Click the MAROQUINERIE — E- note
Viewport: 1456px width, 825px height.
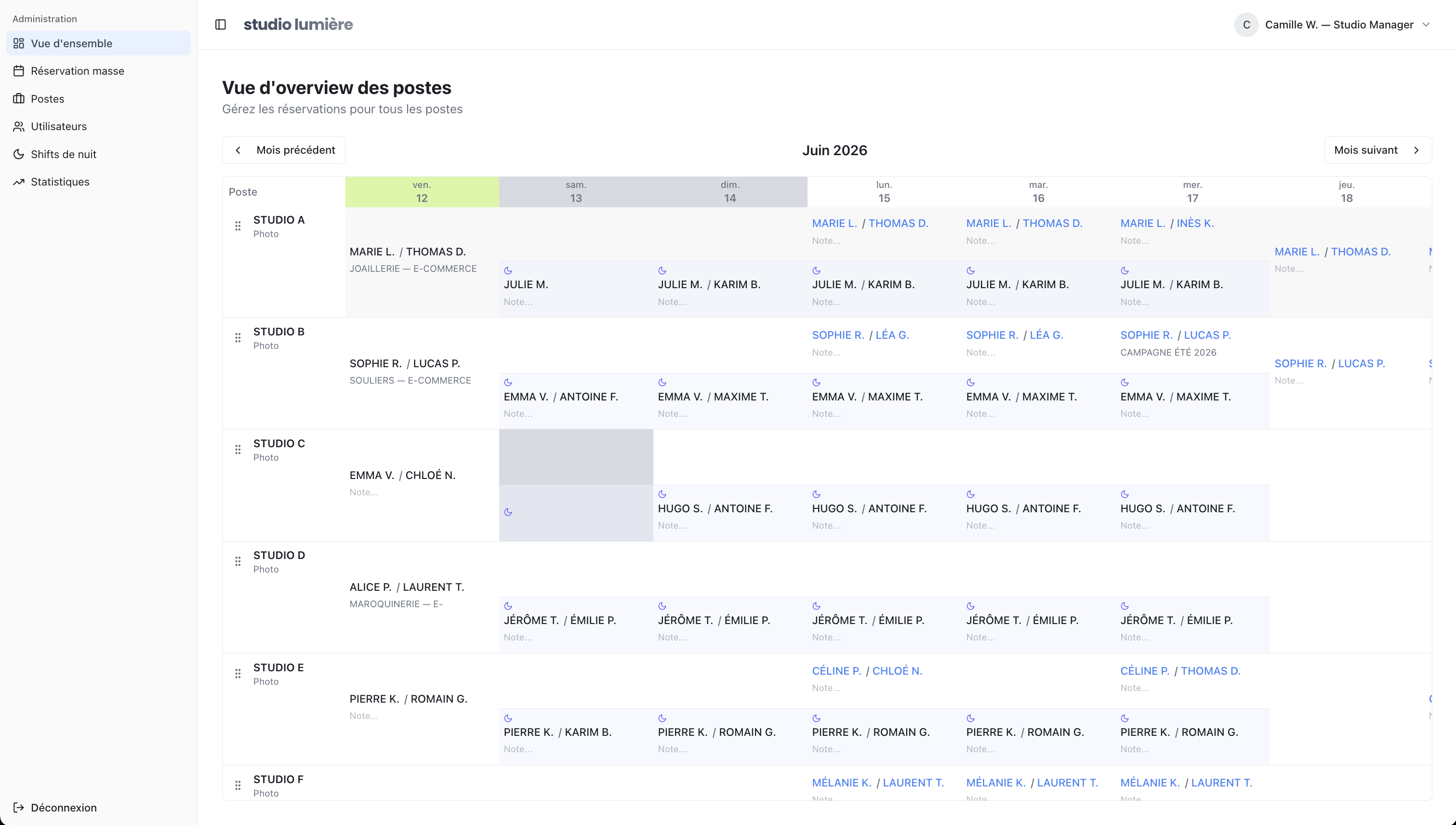(396, 604)
